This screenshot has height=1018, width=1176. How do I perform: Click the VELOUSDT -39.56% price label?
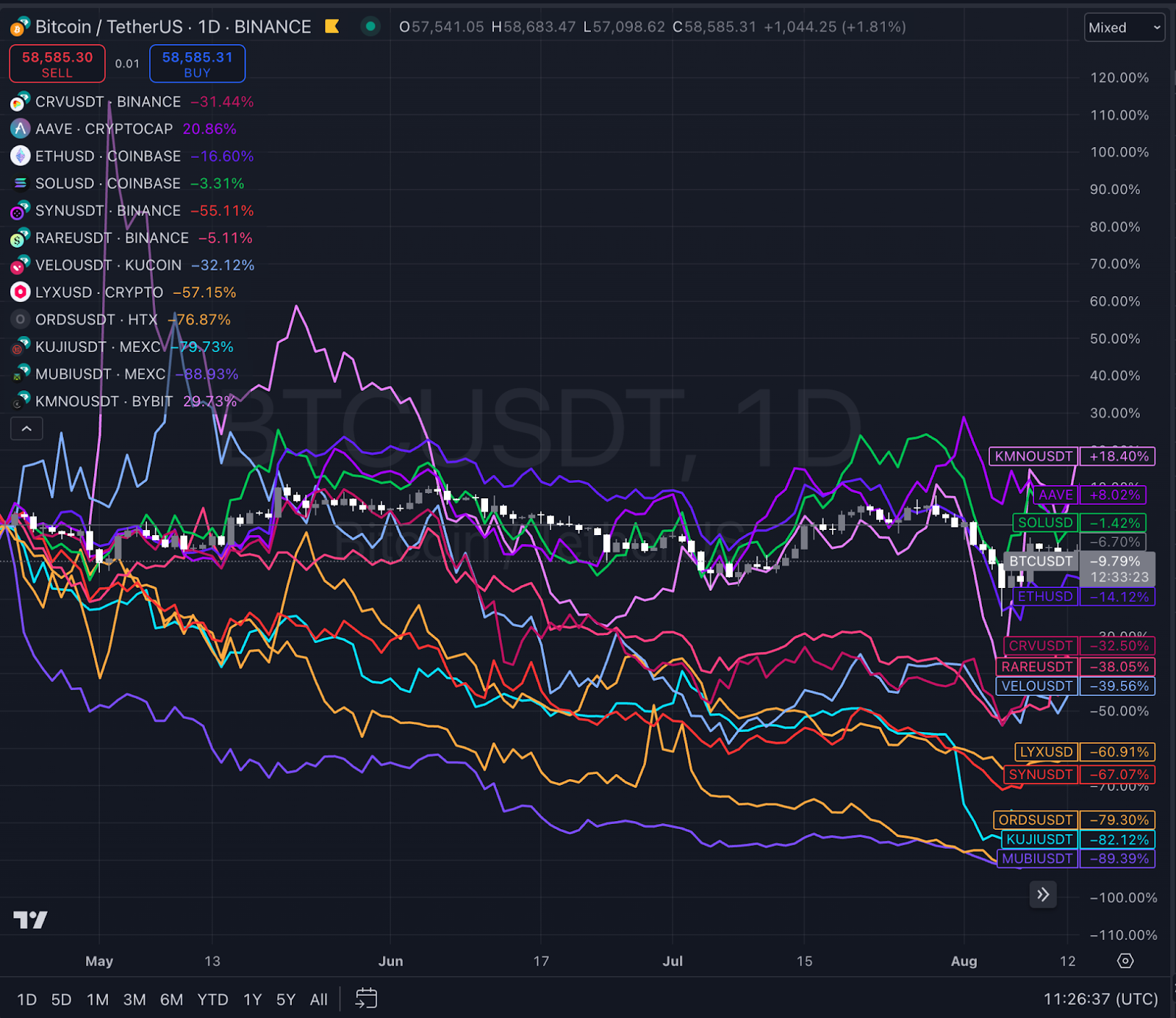pyautogui.click(x=1075, y=686)
